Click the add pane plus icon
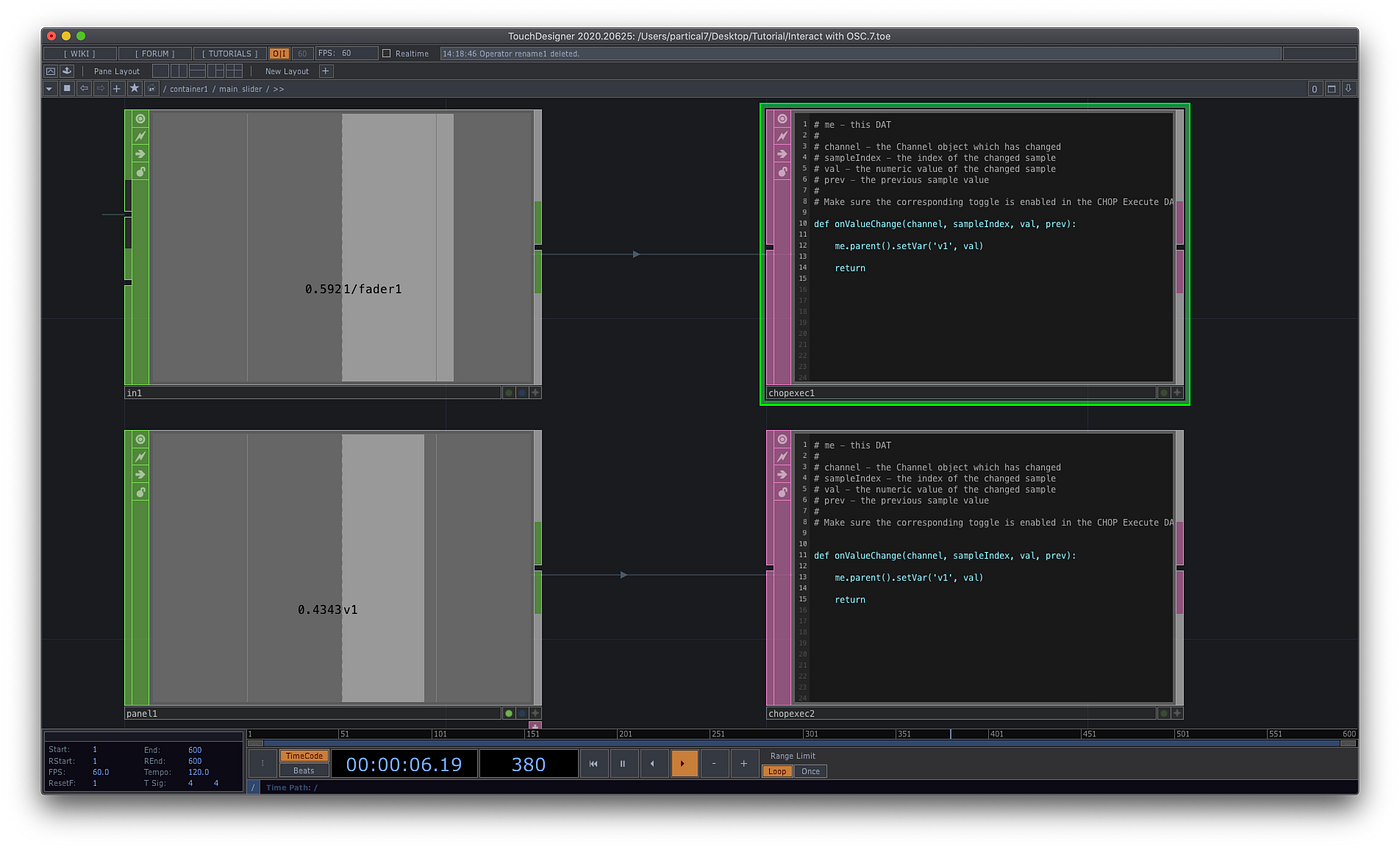The image size is (1400, 849). (116, 88)
